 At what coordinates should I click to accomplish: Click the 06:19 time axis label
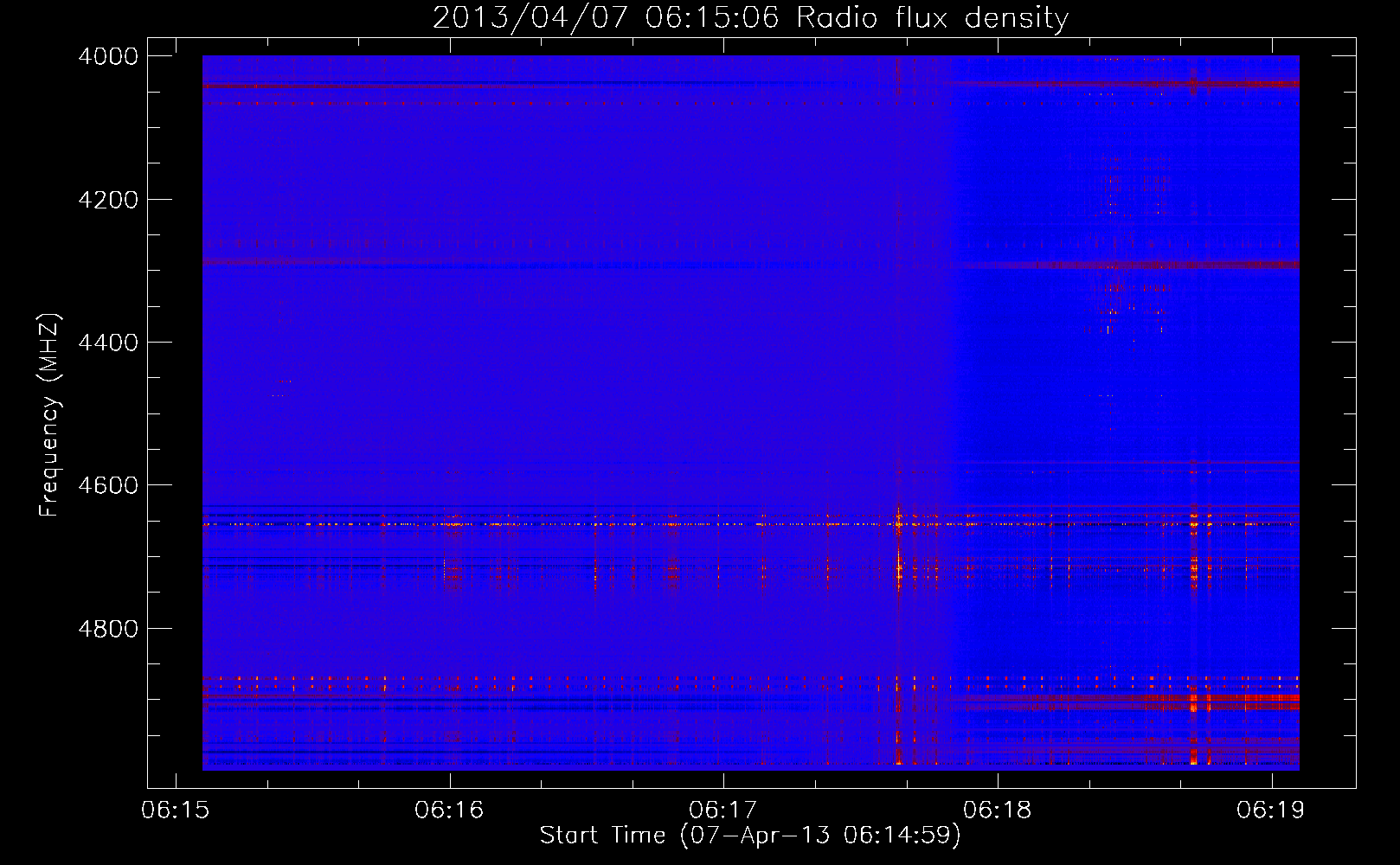click(x=1271, y=811)
